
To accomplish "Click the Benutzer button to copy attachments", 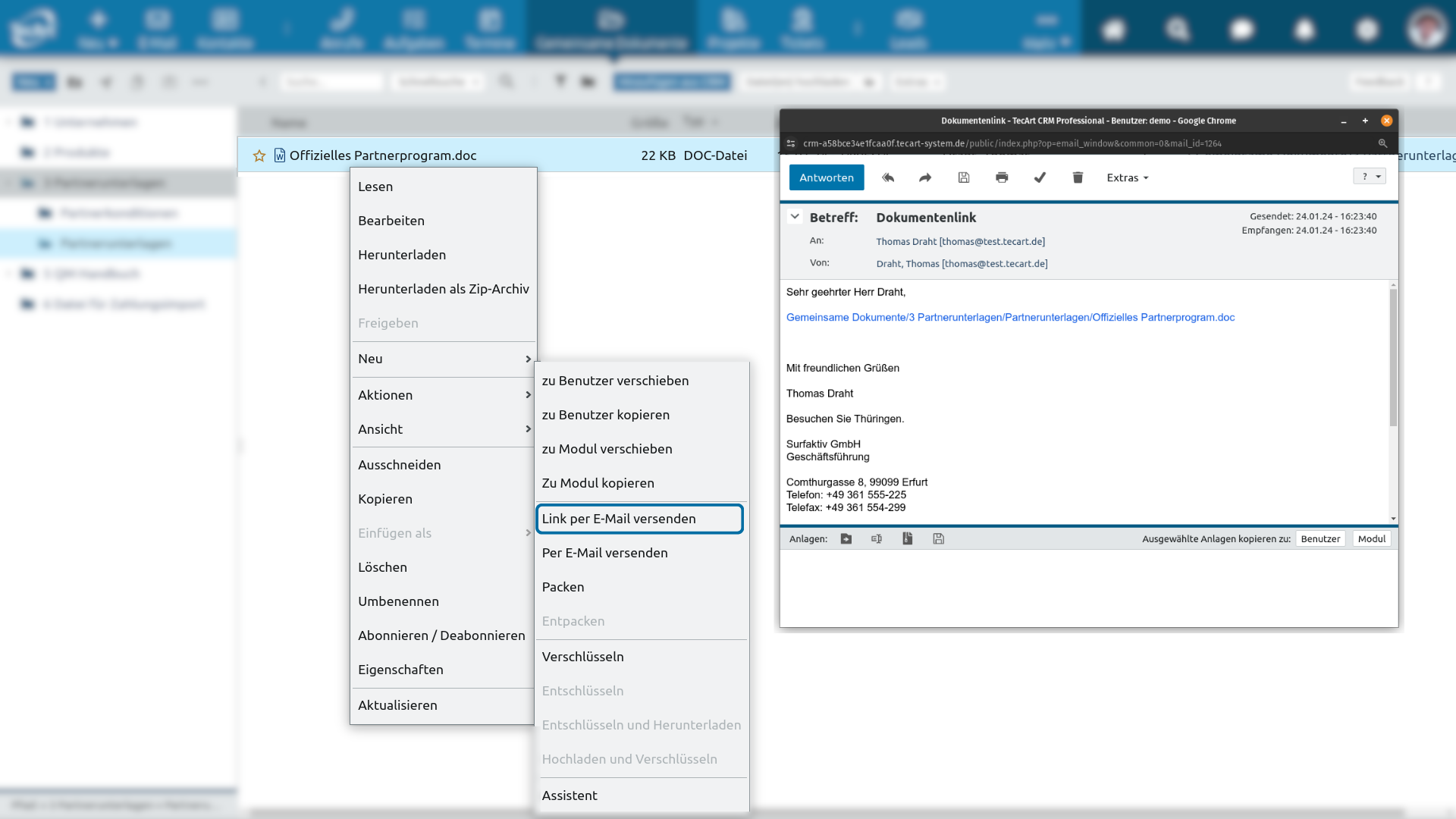I will pyautogui.click(x=1320, y=538).
